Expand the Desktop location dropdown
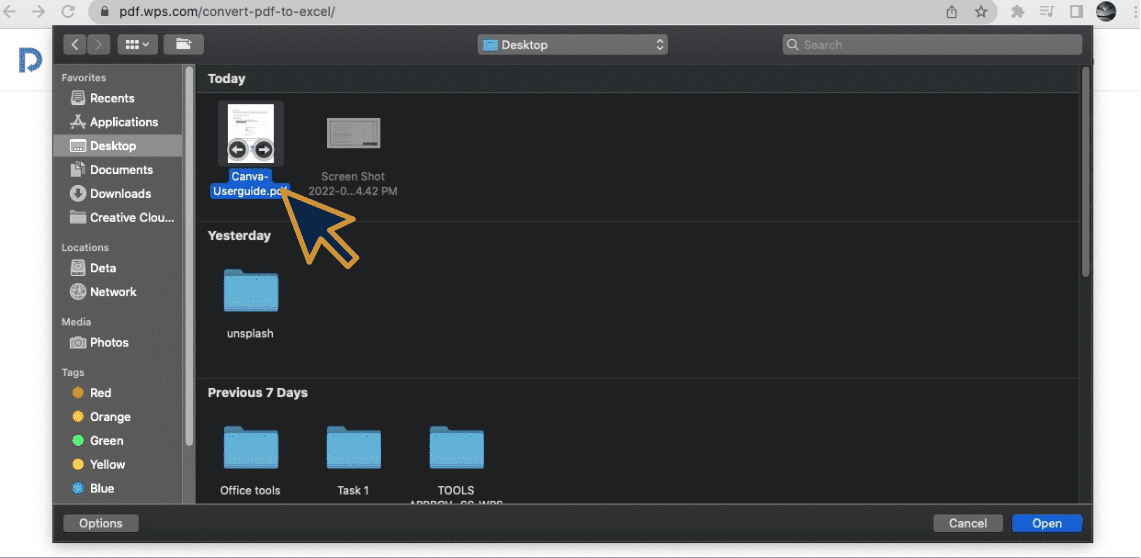1141x558 pixels. 573,45
